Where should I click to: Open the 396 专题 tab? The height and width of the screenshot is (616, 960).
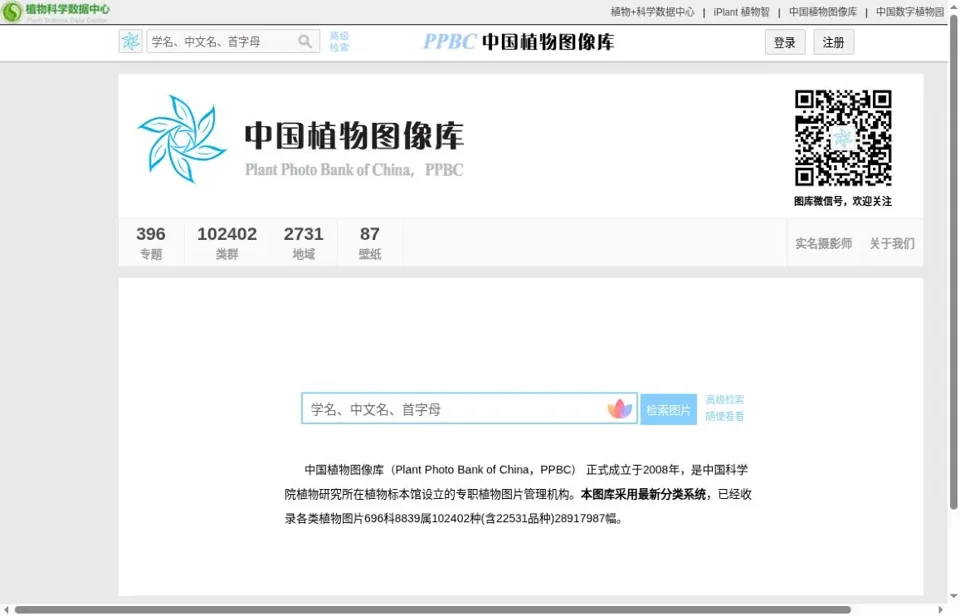coord(151,242)
